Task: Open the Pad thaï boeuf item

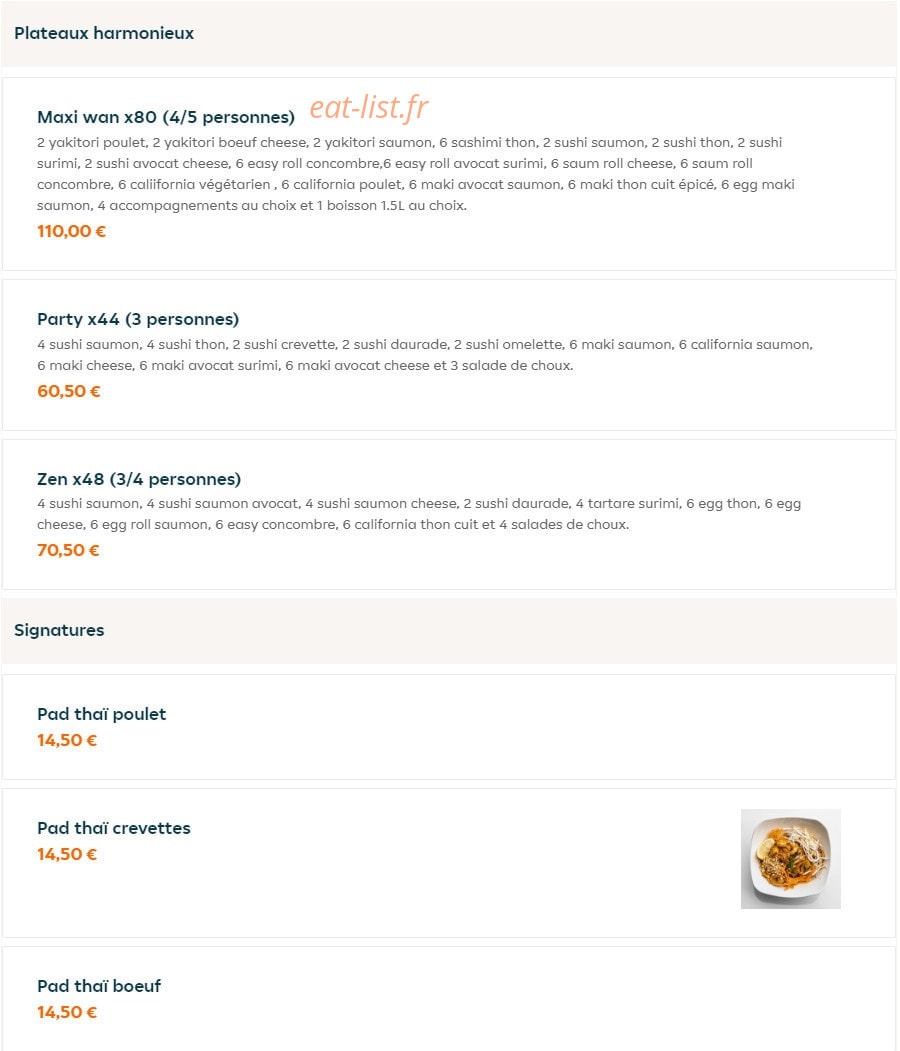Action: click(x=99, y=986)
